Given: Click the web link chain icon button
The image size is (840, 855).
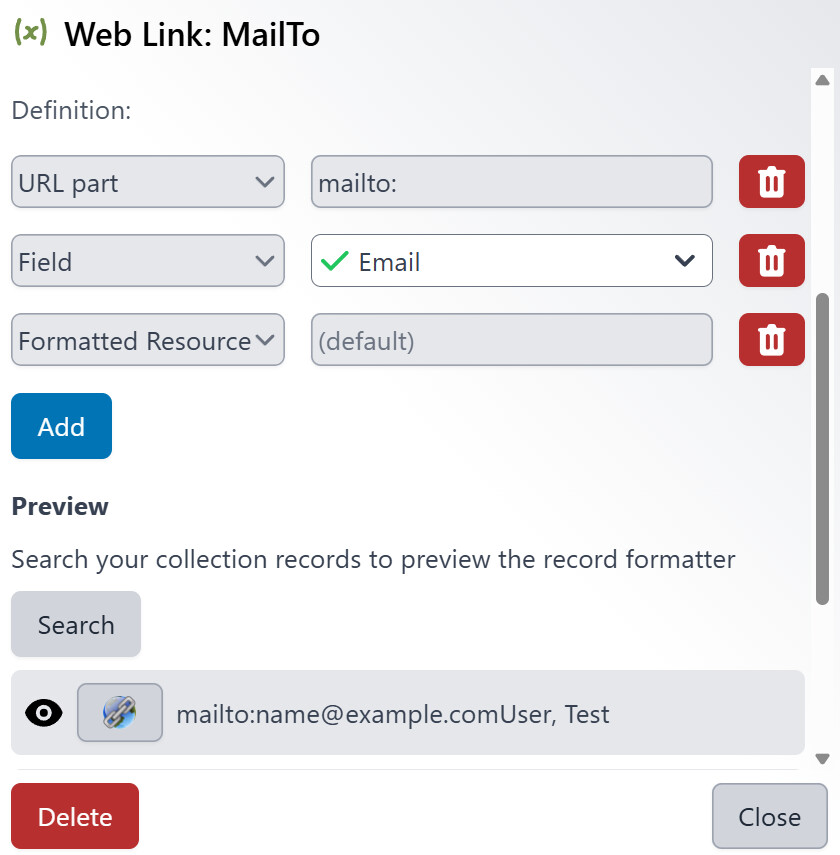Looking at the screenshot, I should coord(120,712).
